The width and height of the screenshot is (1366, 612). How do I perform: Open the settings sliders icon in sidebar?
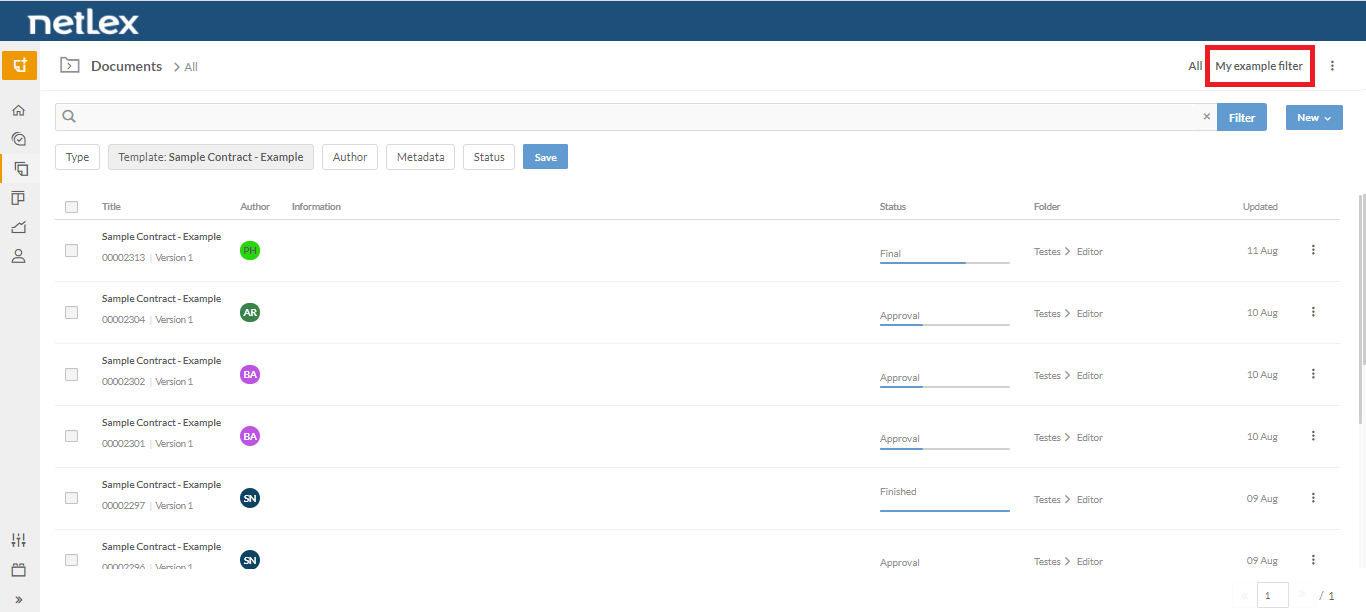tap(18, 540)
